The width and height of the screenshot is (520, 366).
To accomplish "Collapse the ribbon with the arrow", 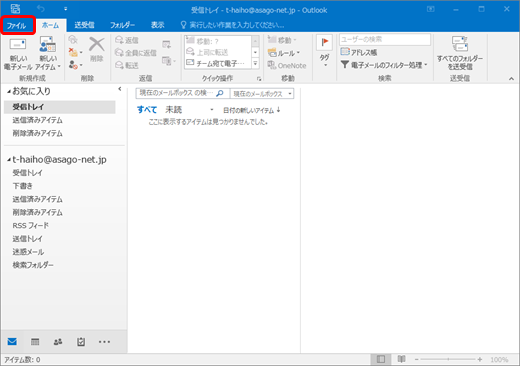I will click(511, 79).
